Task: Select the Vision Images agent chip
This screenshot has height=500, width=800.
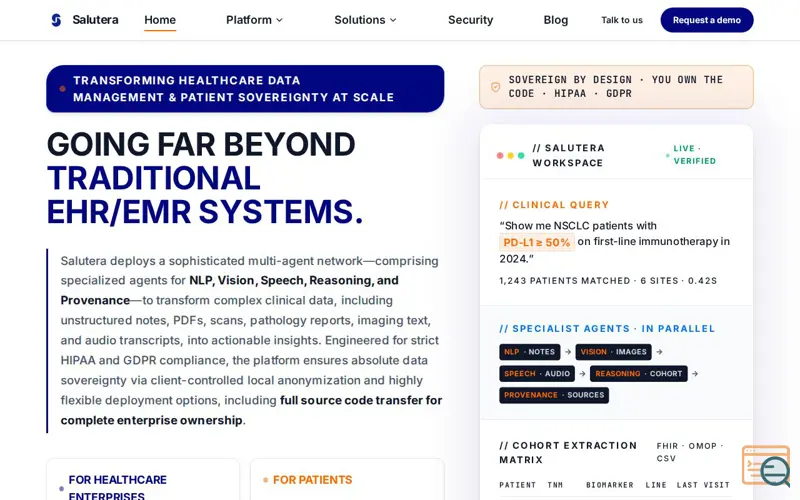Action: click(614, 352)
